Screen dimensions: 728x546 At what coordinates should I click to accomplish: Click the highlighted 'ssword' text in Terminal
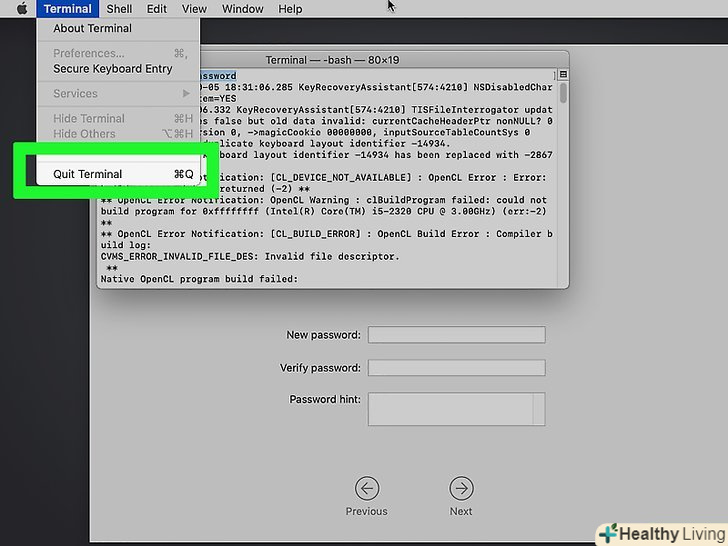tap(218, 76)
